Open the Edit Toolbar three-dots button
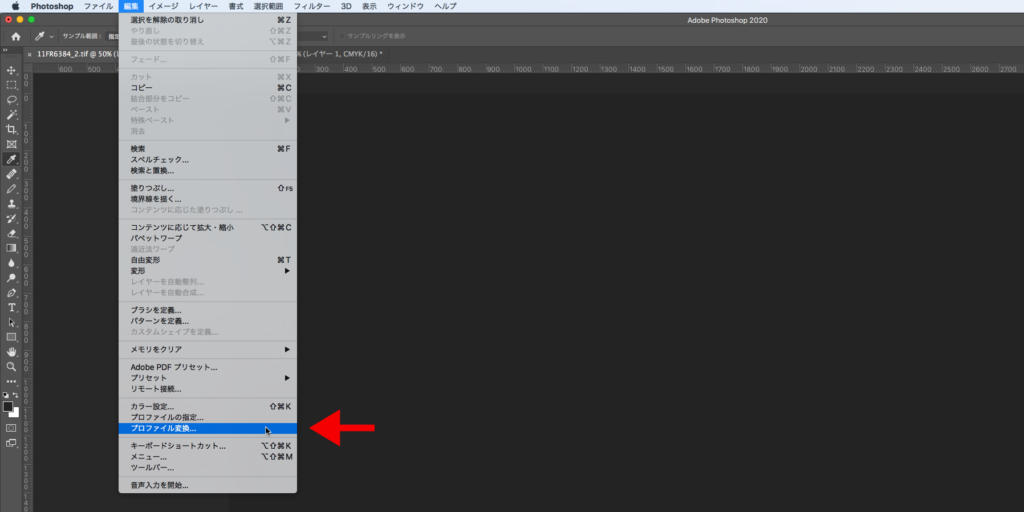The width and height of the screenshot is (1024, 512). tap(11, 381)
